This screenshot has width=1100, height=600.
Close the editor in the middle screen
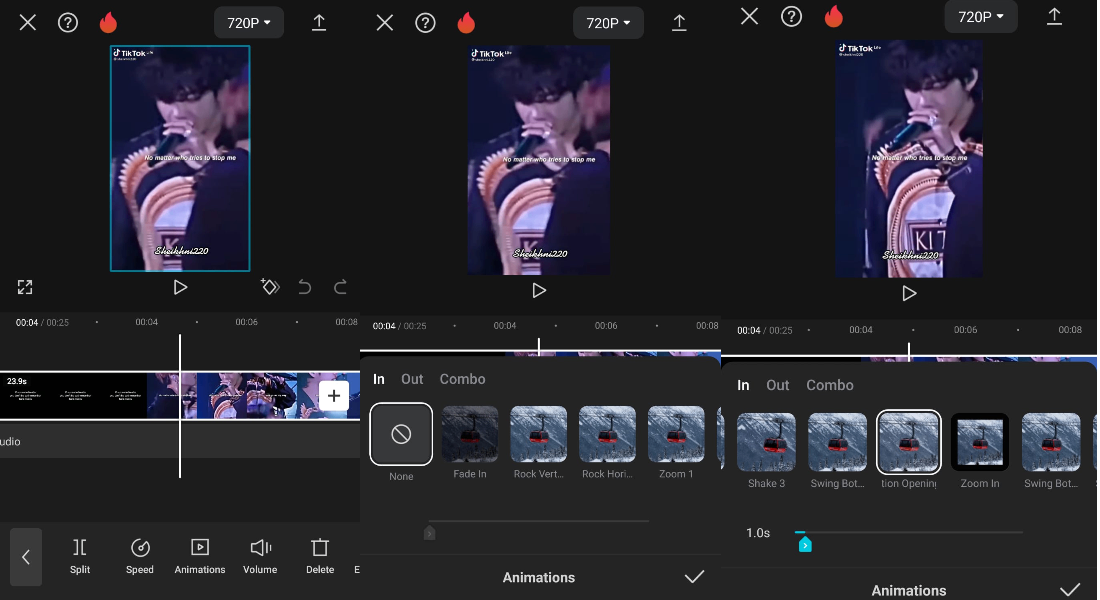pyautogui.click(x=384, y=23)
